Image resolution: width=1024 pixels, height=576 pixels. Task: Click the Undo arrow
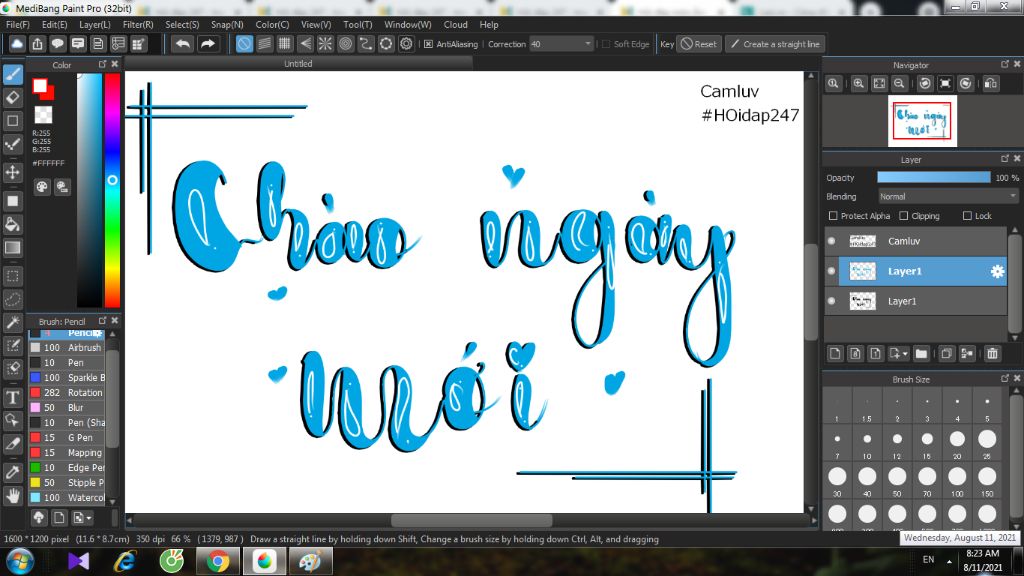click(183, 44)
